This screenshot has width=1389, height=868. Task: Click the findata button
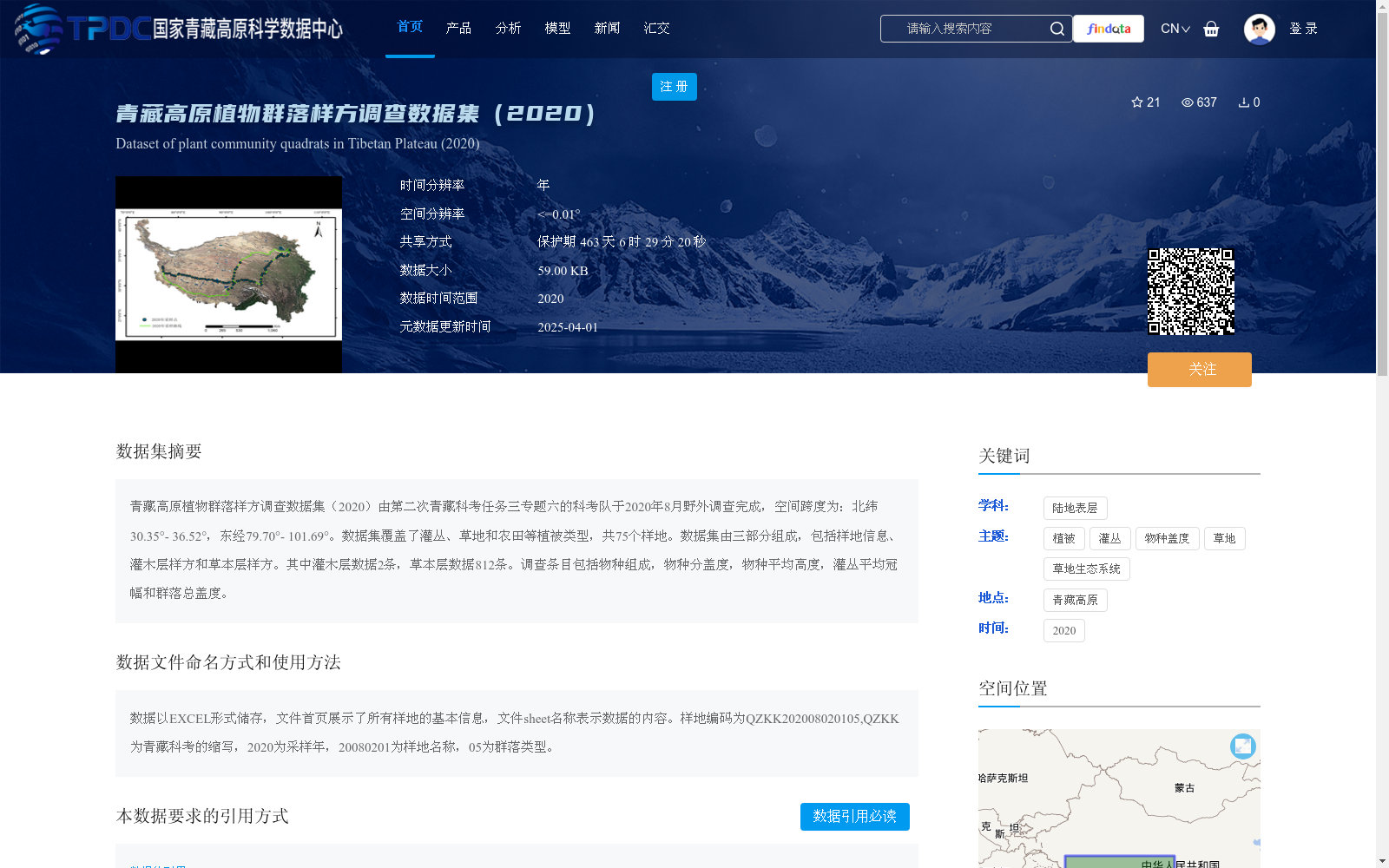[1109, 29]
